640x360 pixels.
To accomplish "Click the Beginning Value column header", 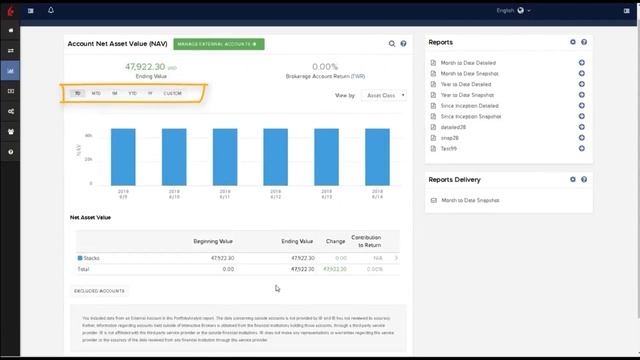I will (x=213, y=241).
